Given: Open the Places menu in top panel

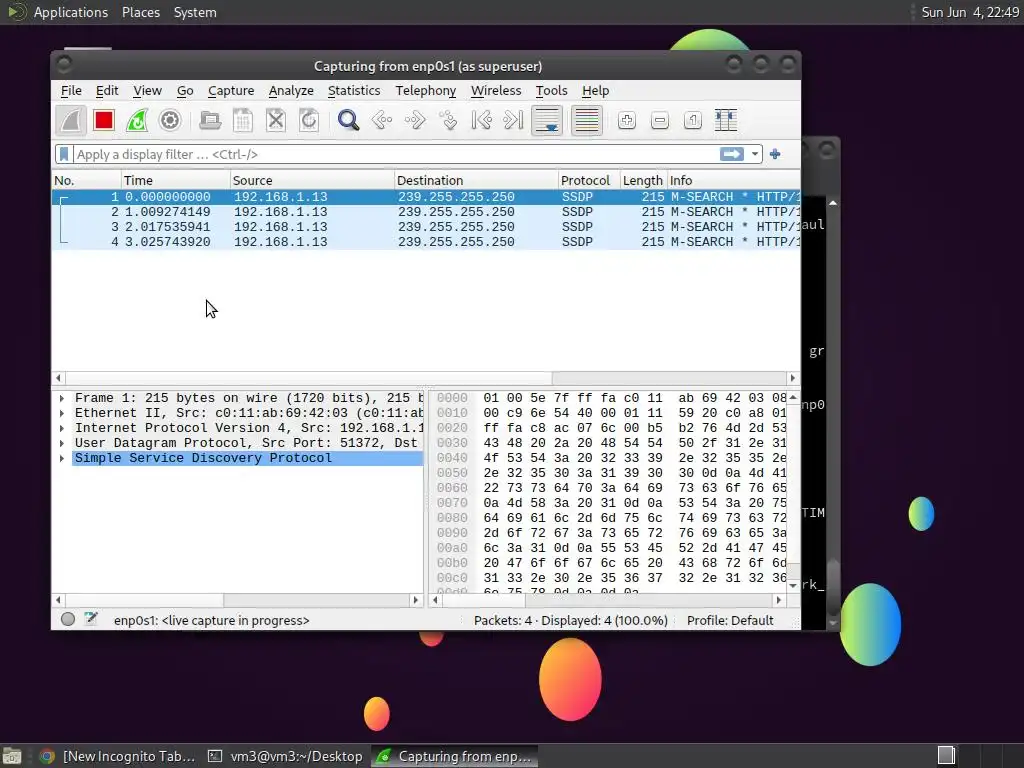Looking at the screenshot, I should pos(141,12).
